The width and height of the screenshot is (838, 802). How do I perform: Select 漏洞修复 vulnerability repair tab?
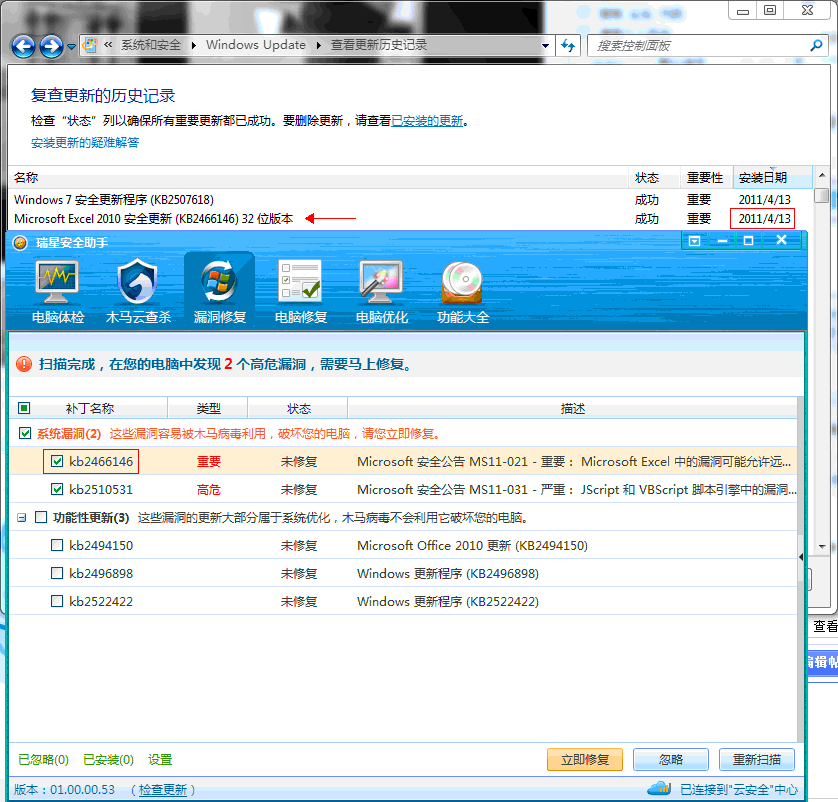[220, 292]
